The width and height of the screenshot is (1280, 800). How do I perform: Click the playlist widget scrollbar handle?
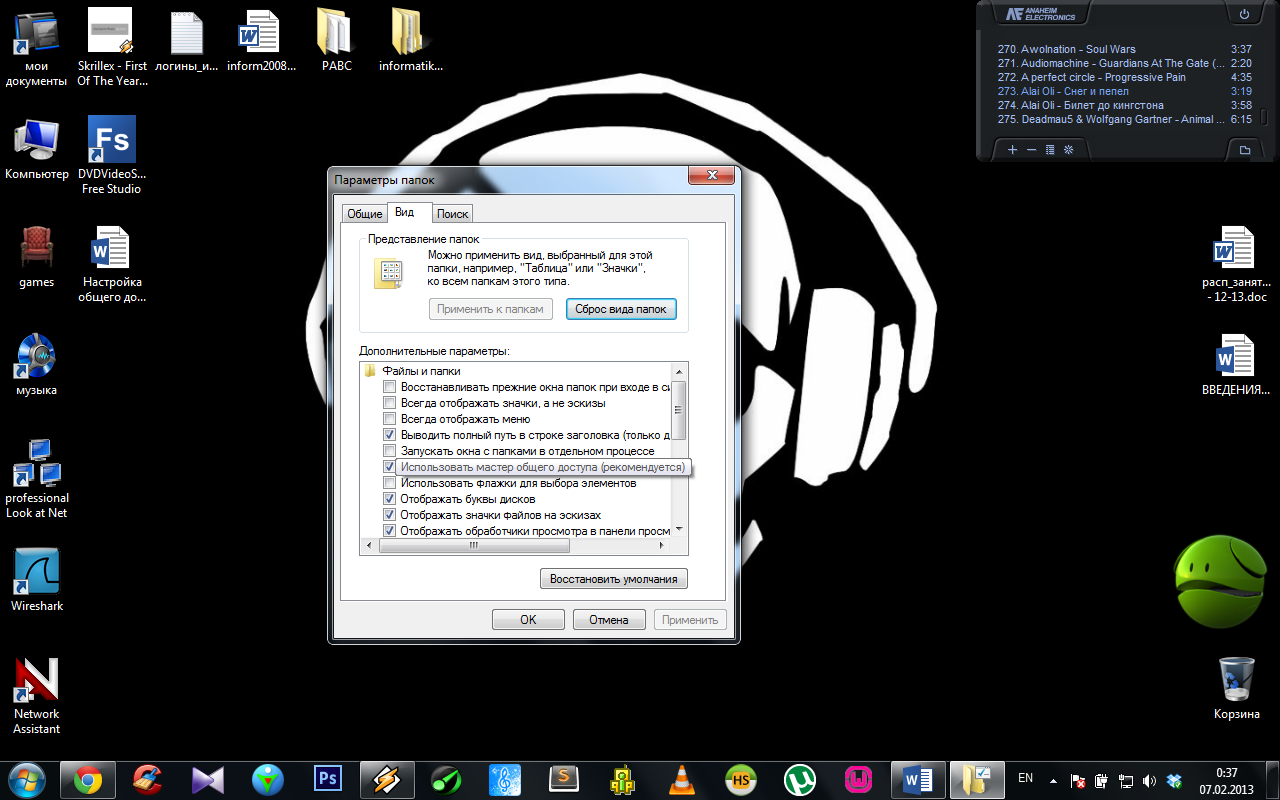click(1264, 117)
